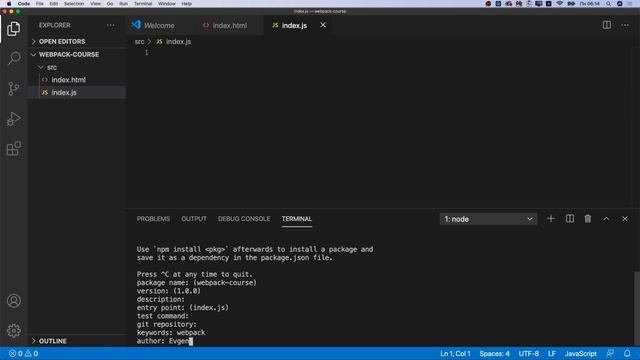This screenshot has height=360, width=640.
Task: Open Wi-Fi status in menu bar
Action: tap(560, 4)
